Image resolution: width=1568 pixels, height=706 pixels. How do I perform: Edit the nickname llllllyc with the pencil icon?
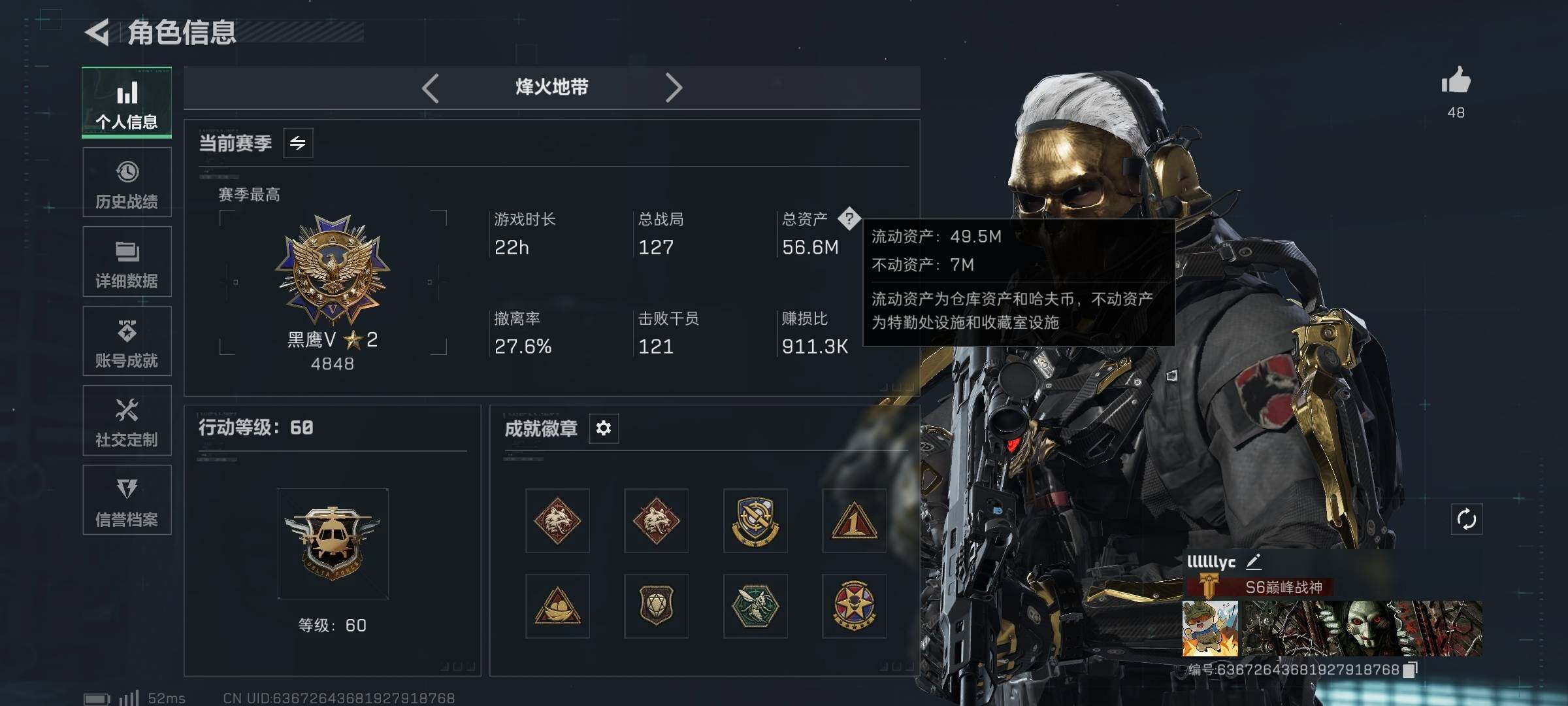(1254, 562)
